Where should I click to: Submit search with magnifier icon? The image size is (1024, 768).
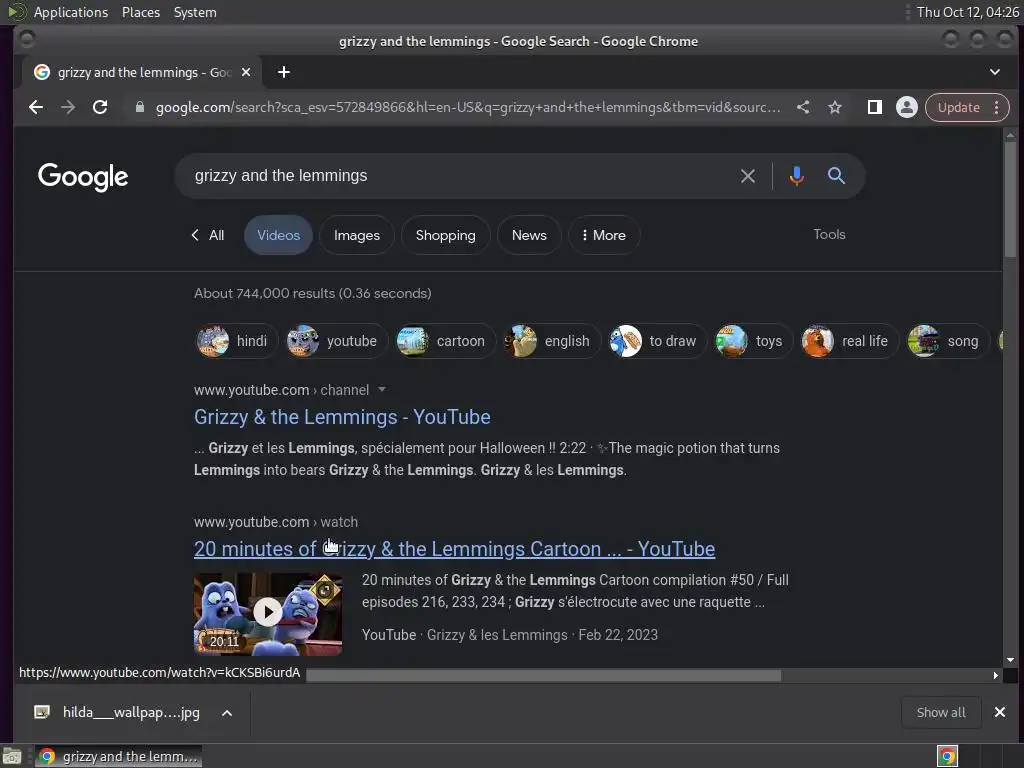[836, 176]
